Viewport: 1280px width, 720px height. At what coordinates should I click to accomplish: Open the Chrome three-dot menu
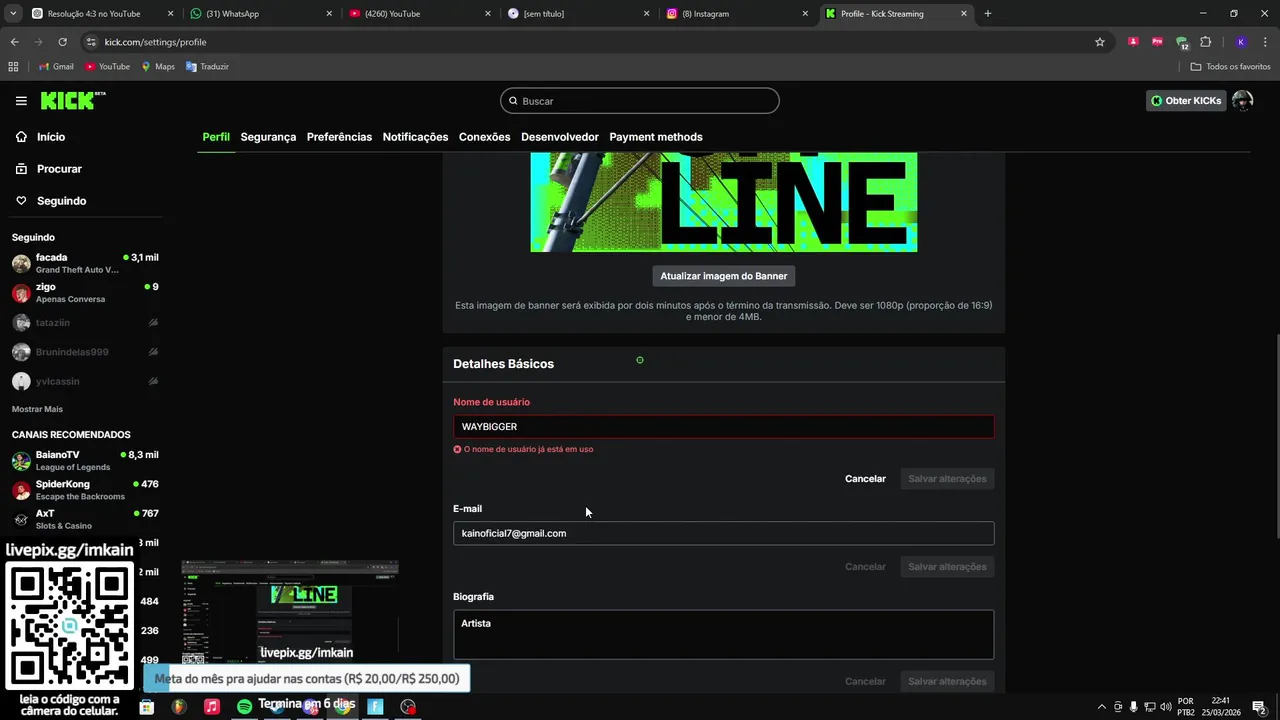[x=1265, y=42]
